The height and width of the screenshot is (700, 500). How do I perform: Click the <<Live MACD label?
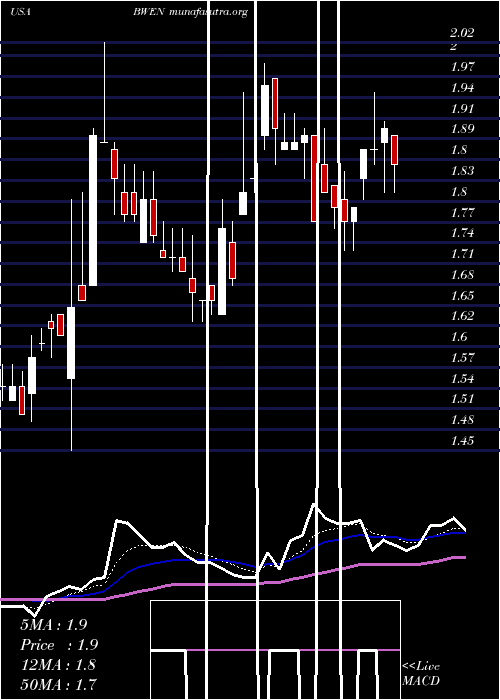point(421,674)
